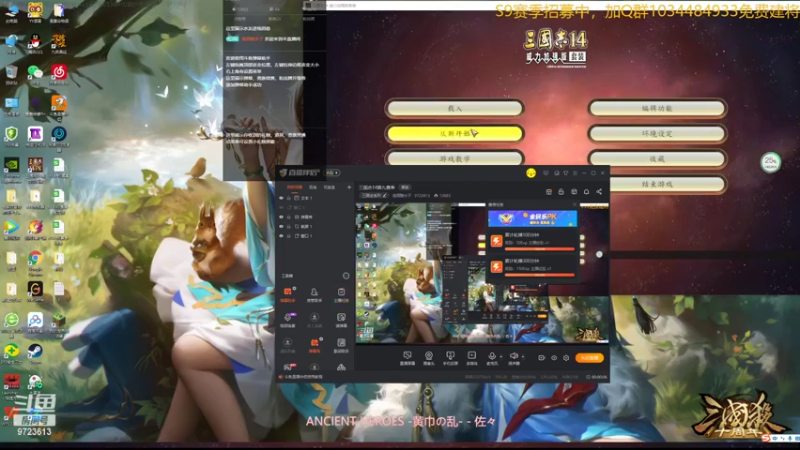Screen dimensions: 800x450
Task: Toggle the mode switch beside the app logo
Action: click(x=332, y=173)
